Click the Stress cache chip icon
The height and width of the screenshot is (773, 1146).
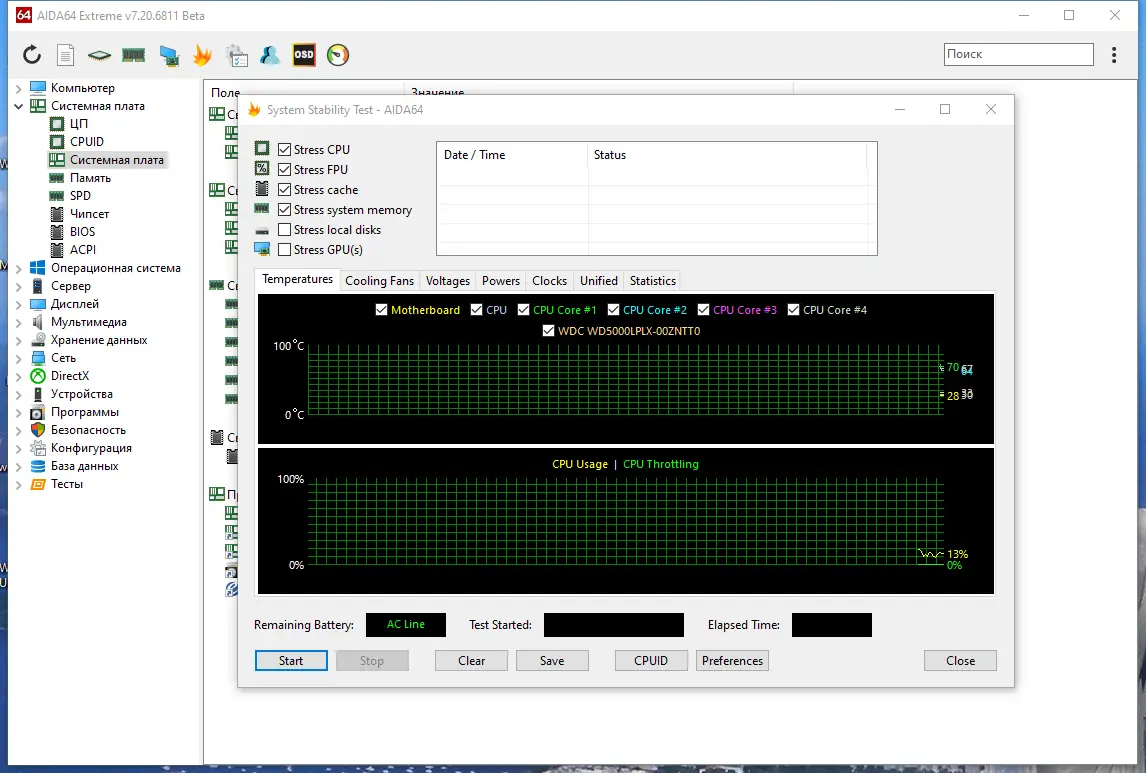262,189
